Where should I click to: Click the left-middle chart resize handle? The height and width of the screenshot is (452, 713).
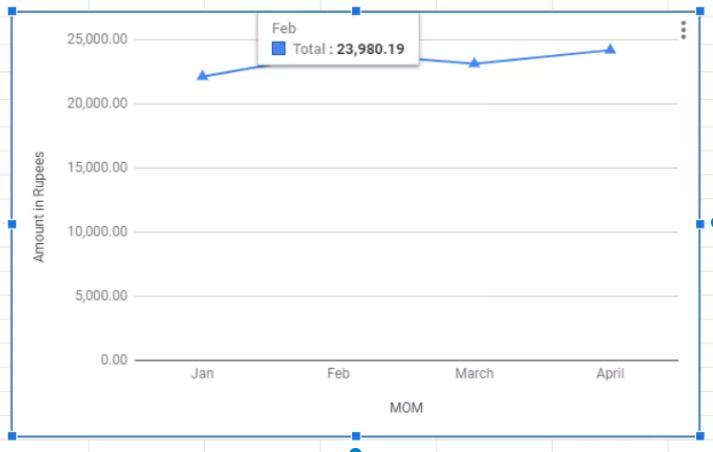pyautogui.click(x=12, y=224)
